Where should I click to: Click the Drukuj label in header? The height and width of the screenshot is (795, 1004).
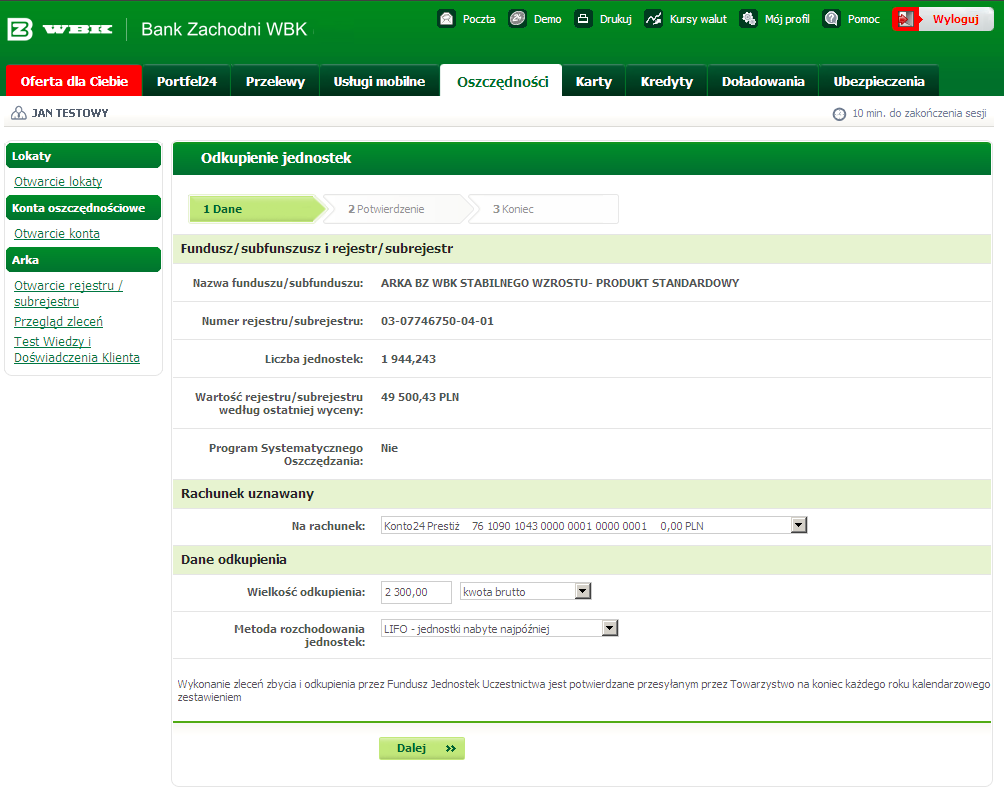click(x=615, y=19)
